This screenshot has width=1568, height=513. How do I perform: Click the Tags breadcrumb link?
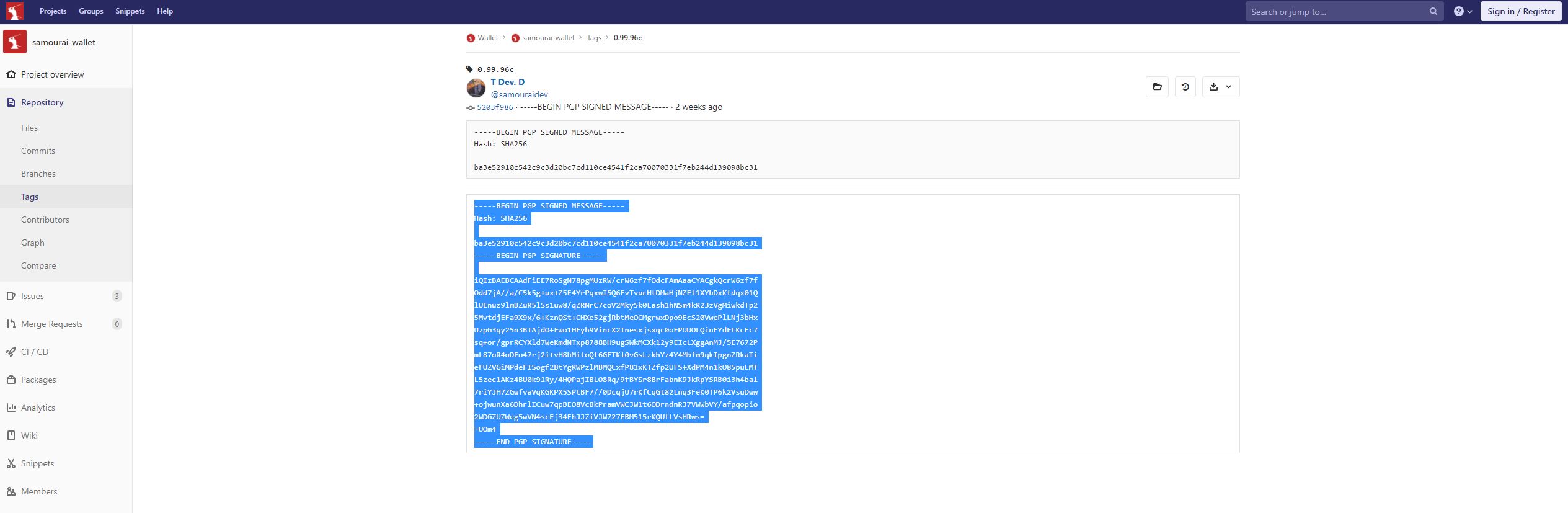593,38
